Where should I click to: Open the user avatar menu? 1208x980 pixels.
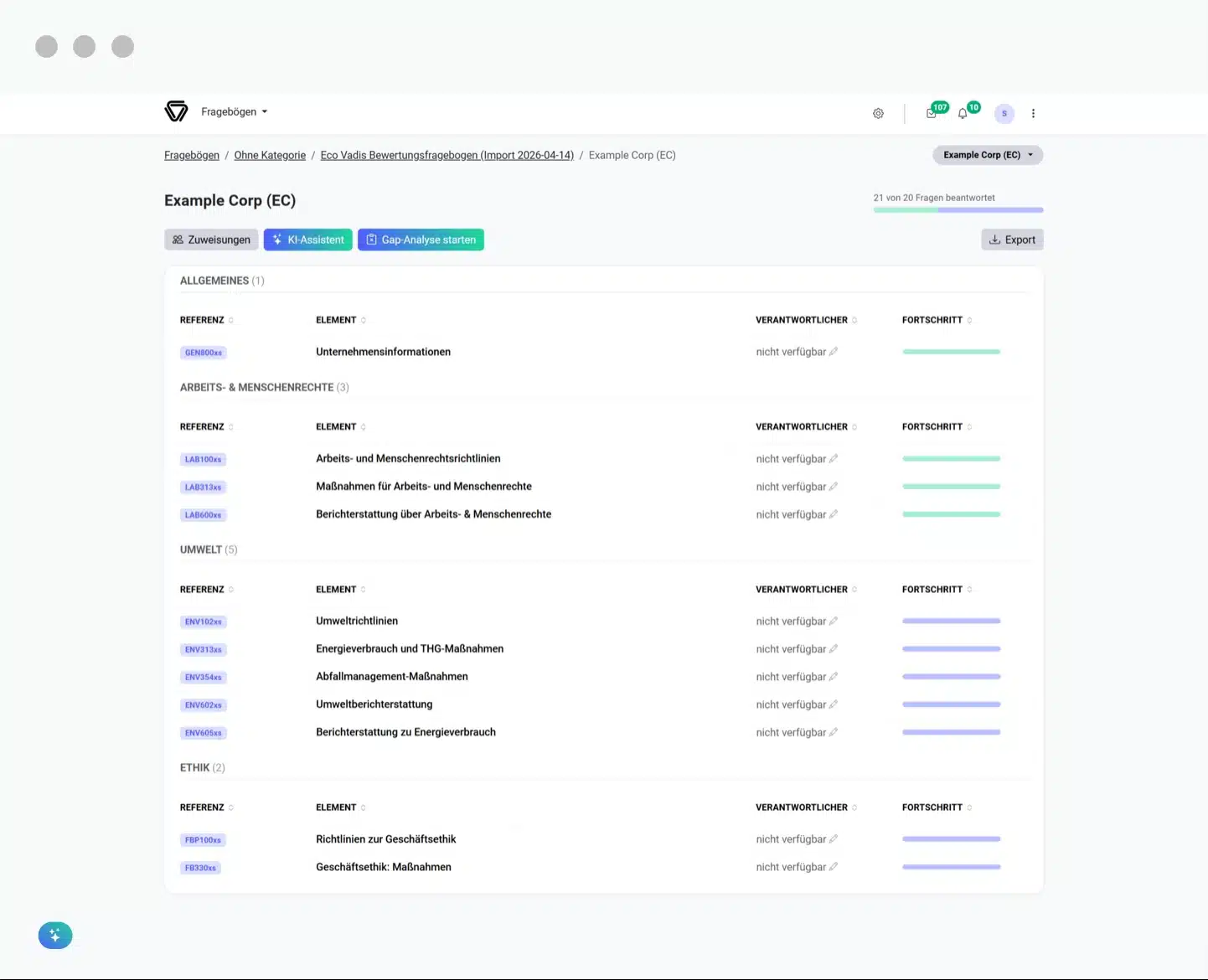coord(1004,113)
